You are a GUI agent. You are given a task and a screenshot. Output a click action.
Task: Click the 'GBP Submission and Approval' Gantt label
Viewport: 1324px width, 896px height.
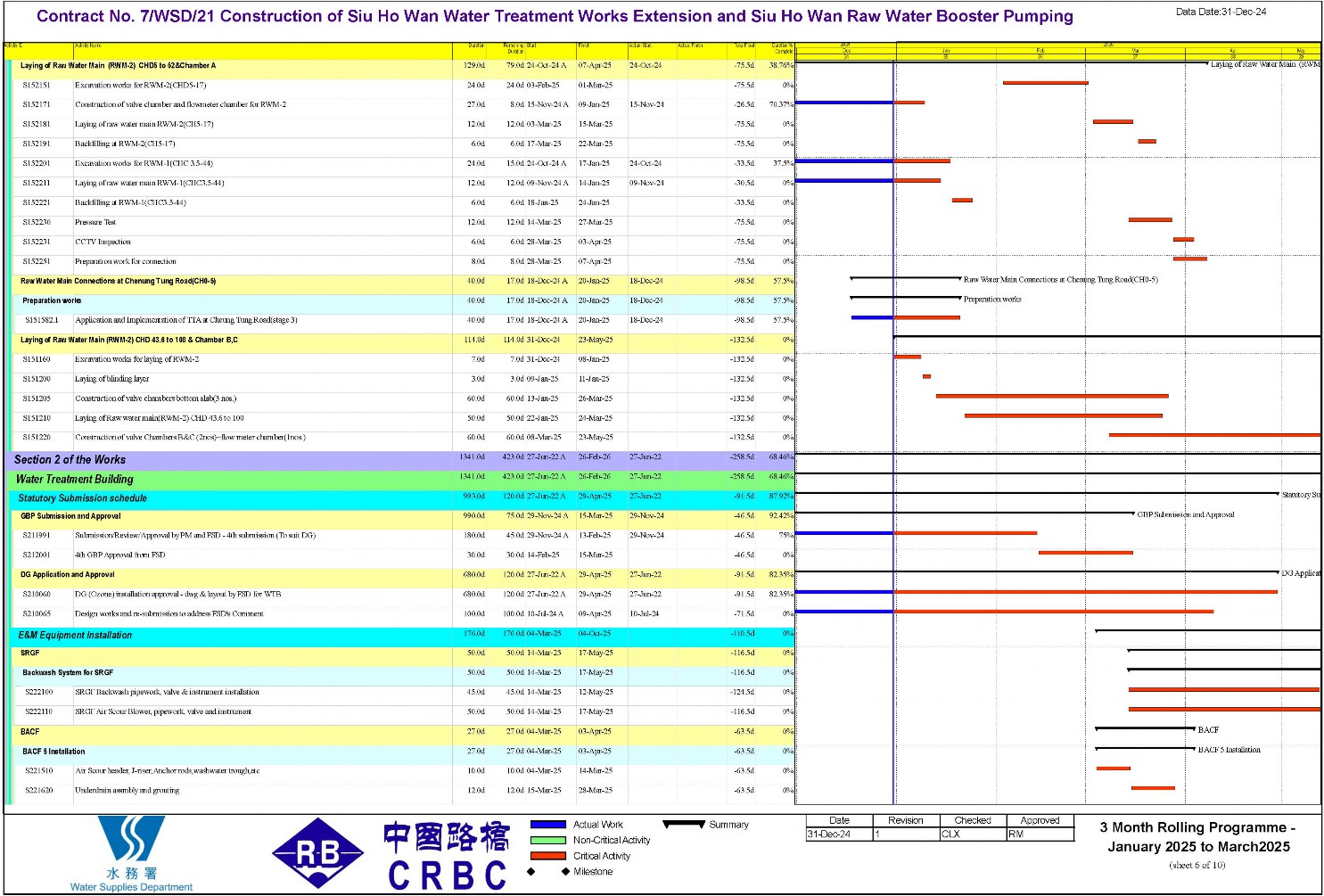[1186, 515]
